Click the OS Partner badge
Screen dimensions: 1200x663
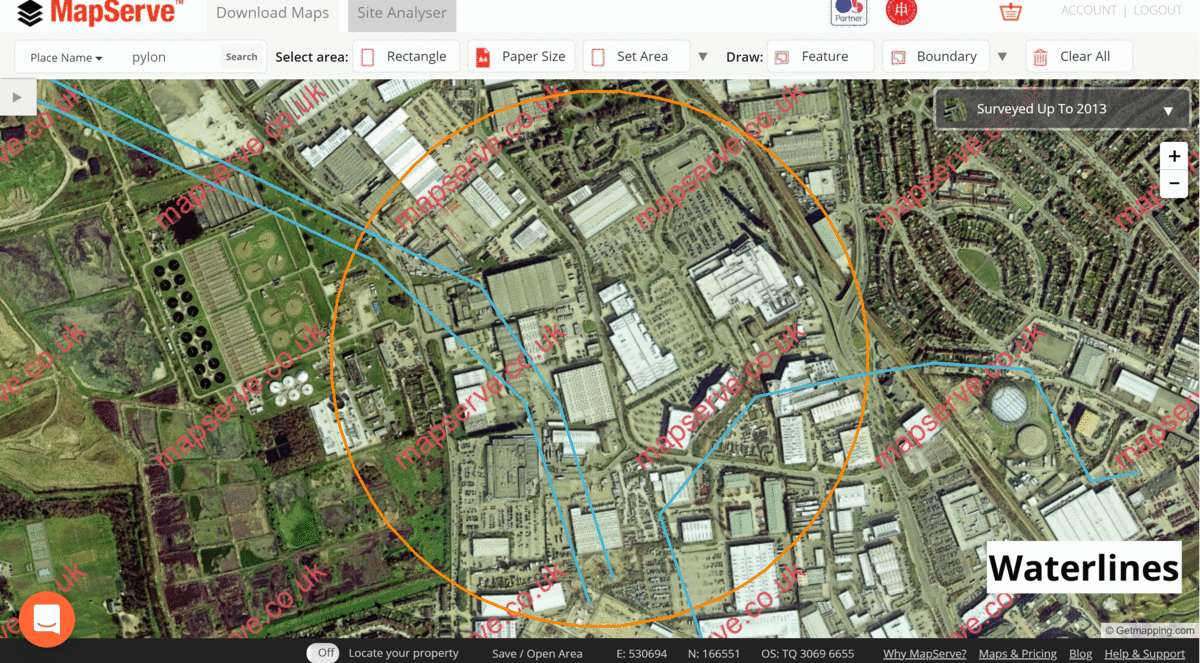pyautogui.click(x=848, y=12)
